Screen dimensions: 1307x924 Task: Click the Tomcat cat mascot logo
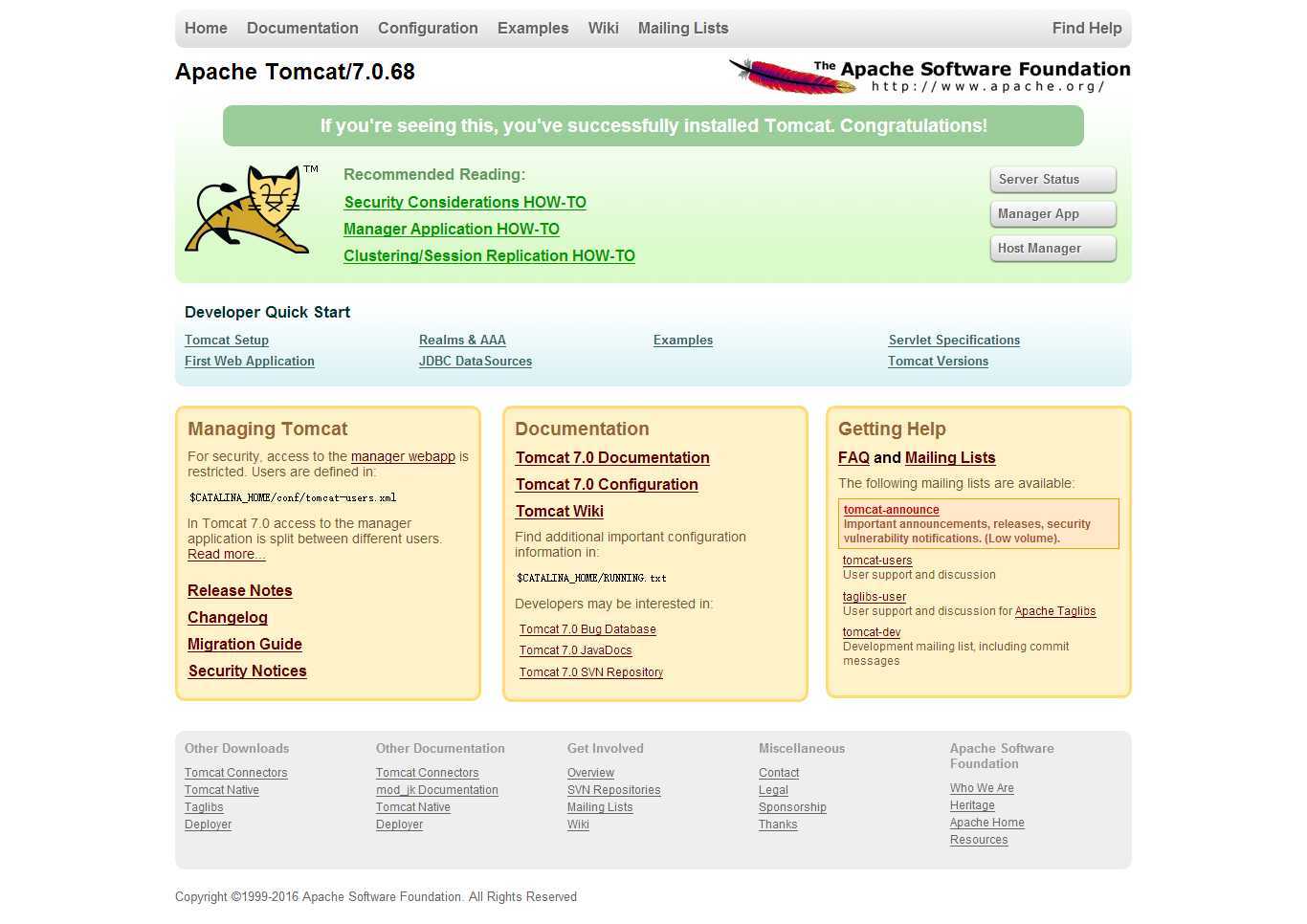tap(252, 209)
